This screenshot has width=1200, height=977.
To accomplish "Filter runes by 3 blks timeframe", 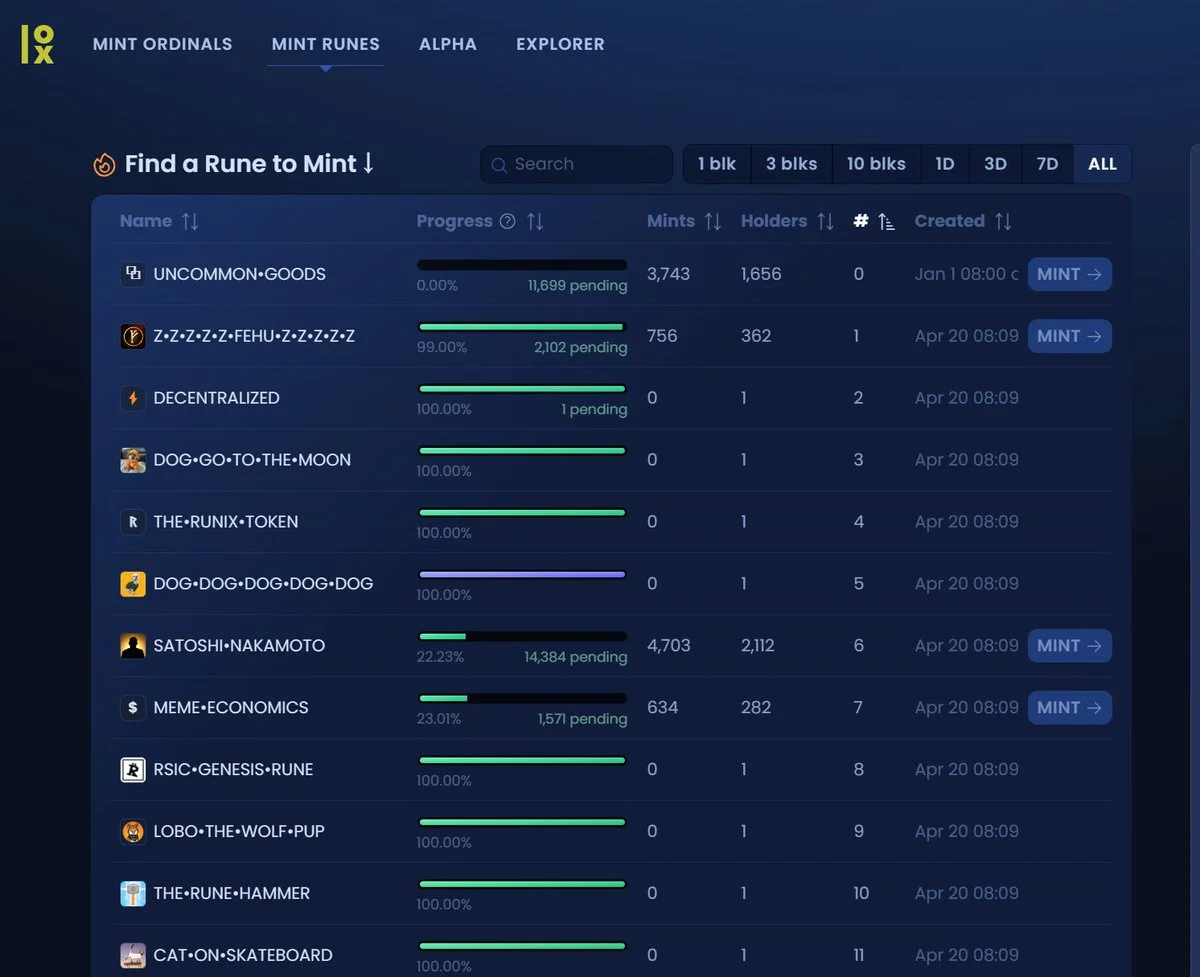I will pyautogui.click(x=791, y=164).
